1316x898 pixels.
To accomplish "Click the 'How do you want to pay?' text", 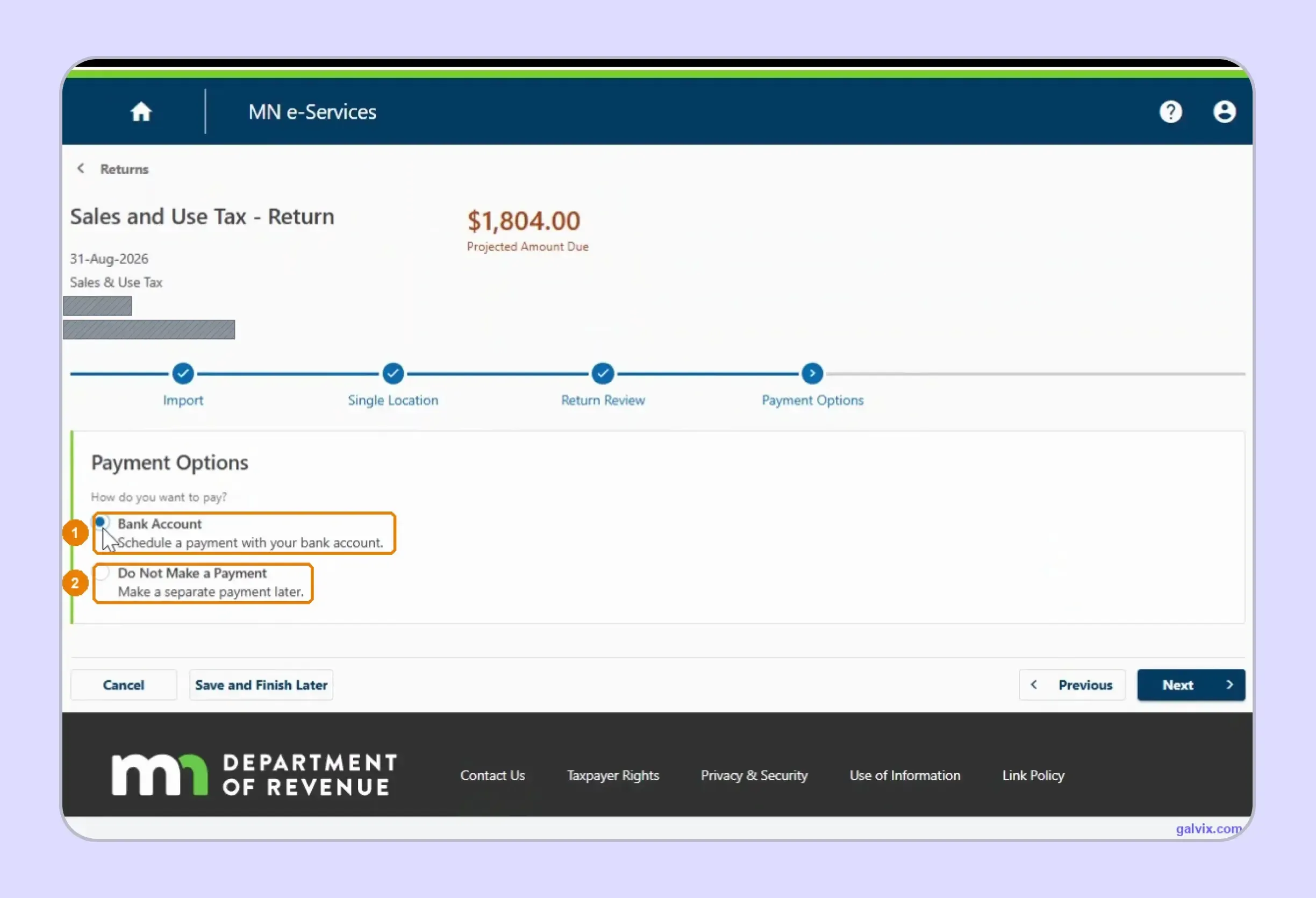I will point(159,497).
